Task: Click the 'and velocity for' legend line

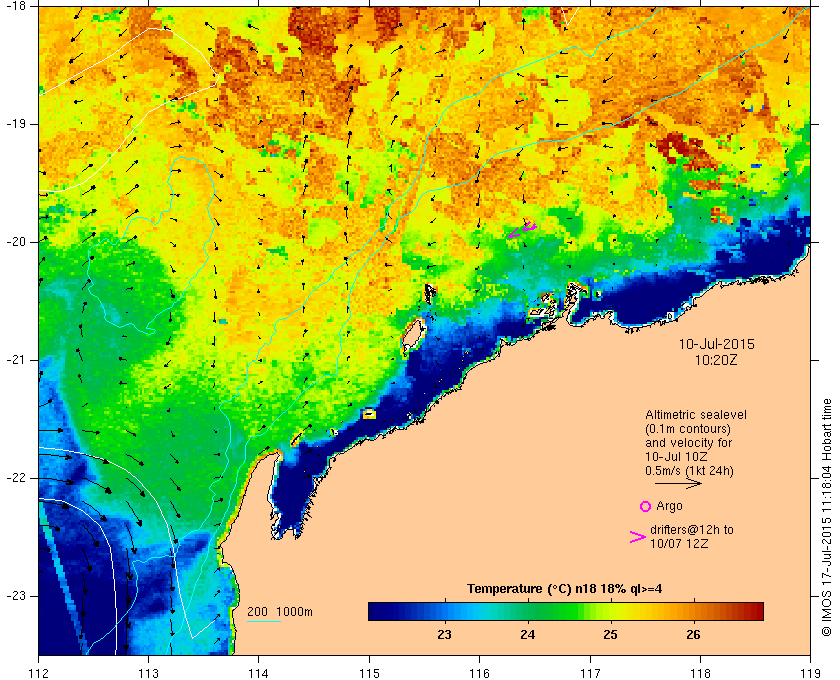Action: point(688,443)
